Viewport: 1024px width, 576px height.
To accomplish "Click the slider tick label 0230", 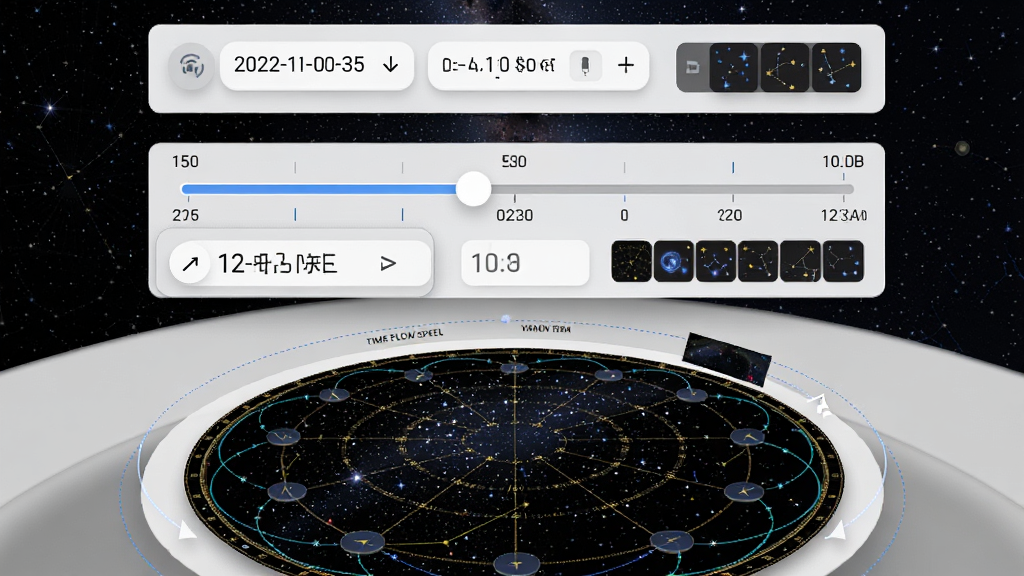I will (x=515, y=216).
